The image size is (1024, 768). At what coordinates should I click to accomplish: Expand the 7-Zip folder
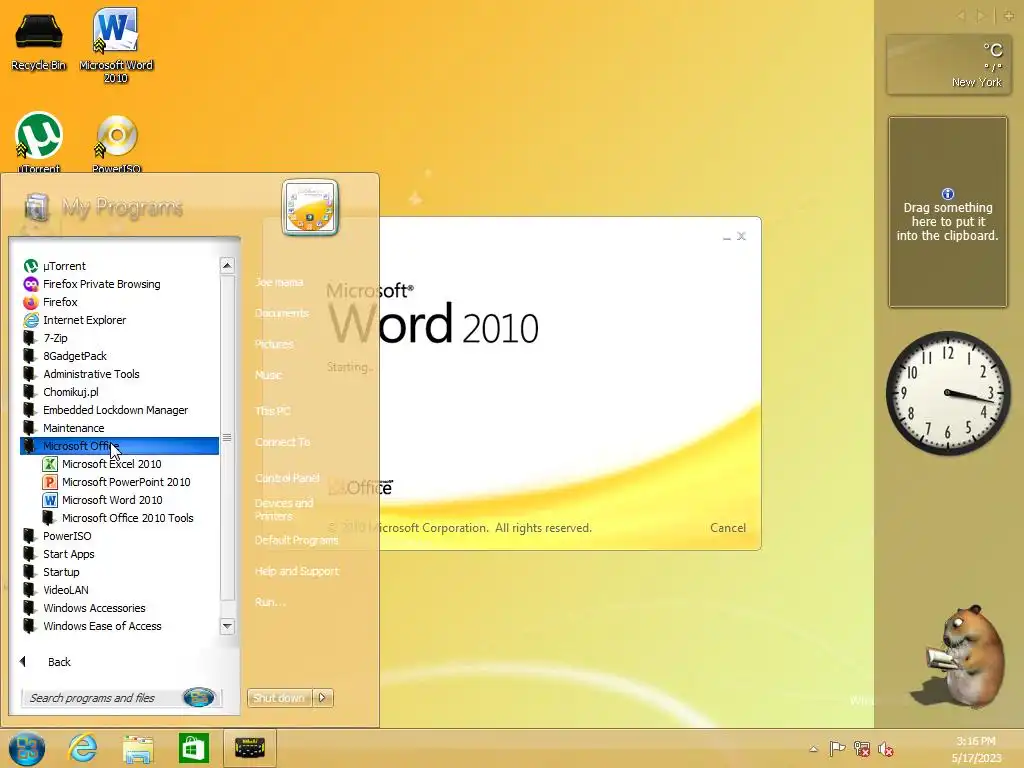(x=55, y=338)
